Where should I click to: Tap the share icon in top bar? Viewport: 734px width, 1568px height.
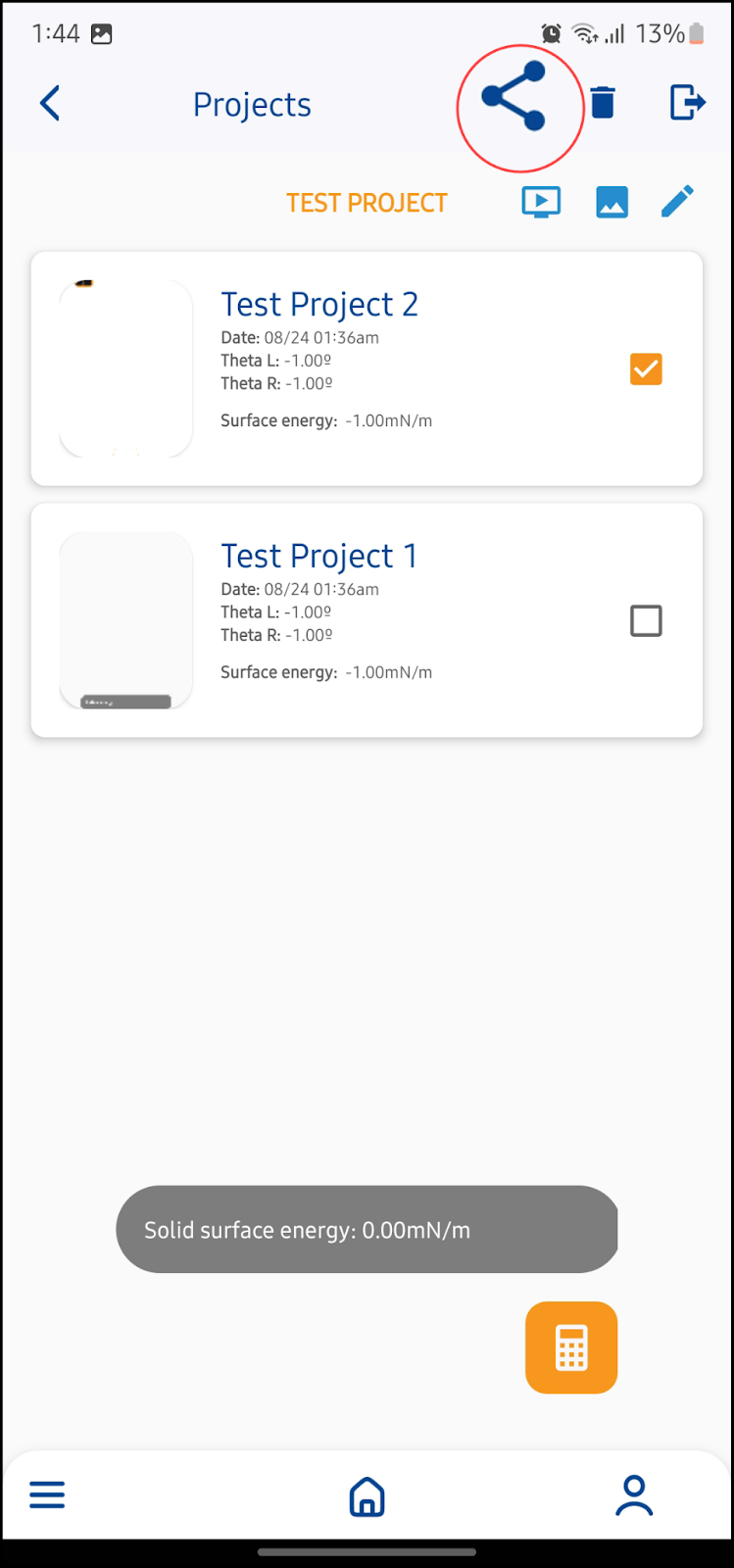click(514, 96)
